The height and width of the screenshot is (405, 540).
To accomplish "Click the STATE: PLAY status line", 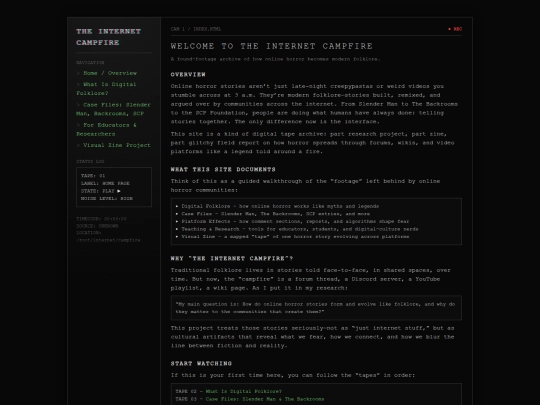I will pos(101,191).
